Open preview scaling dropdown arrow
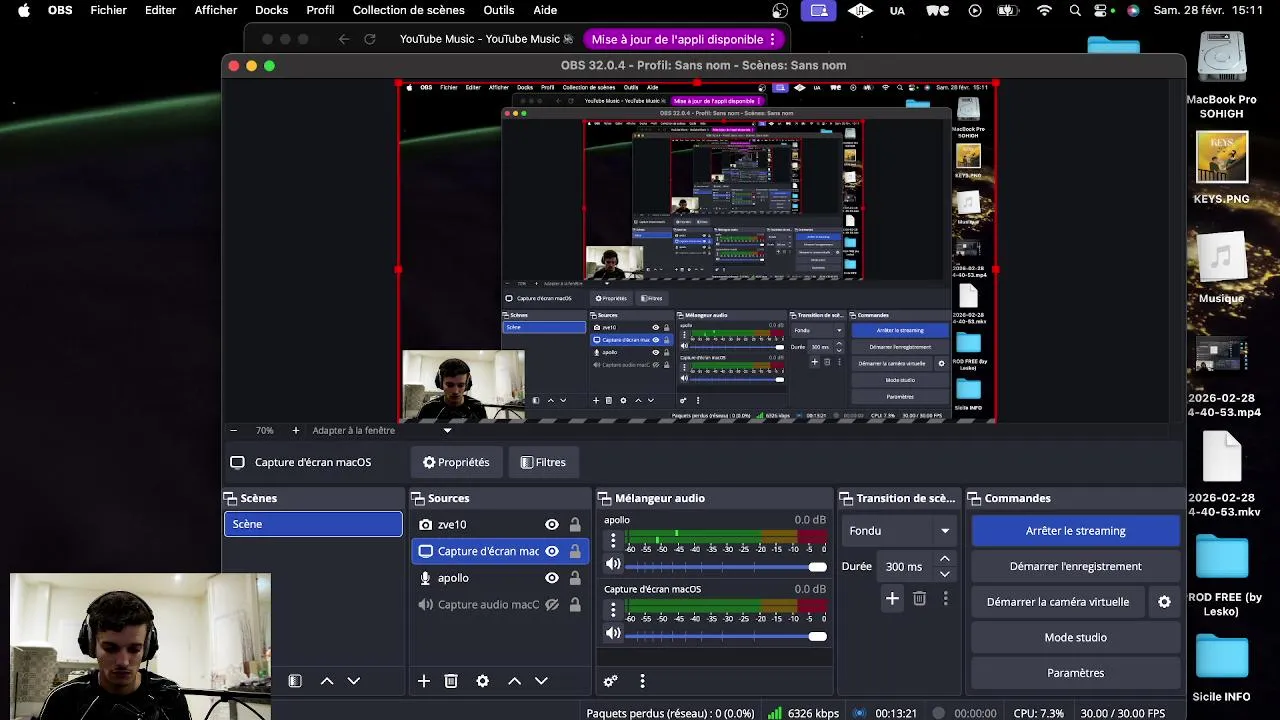This screenshot has width=1280, height=720. [x=447, y=431]
